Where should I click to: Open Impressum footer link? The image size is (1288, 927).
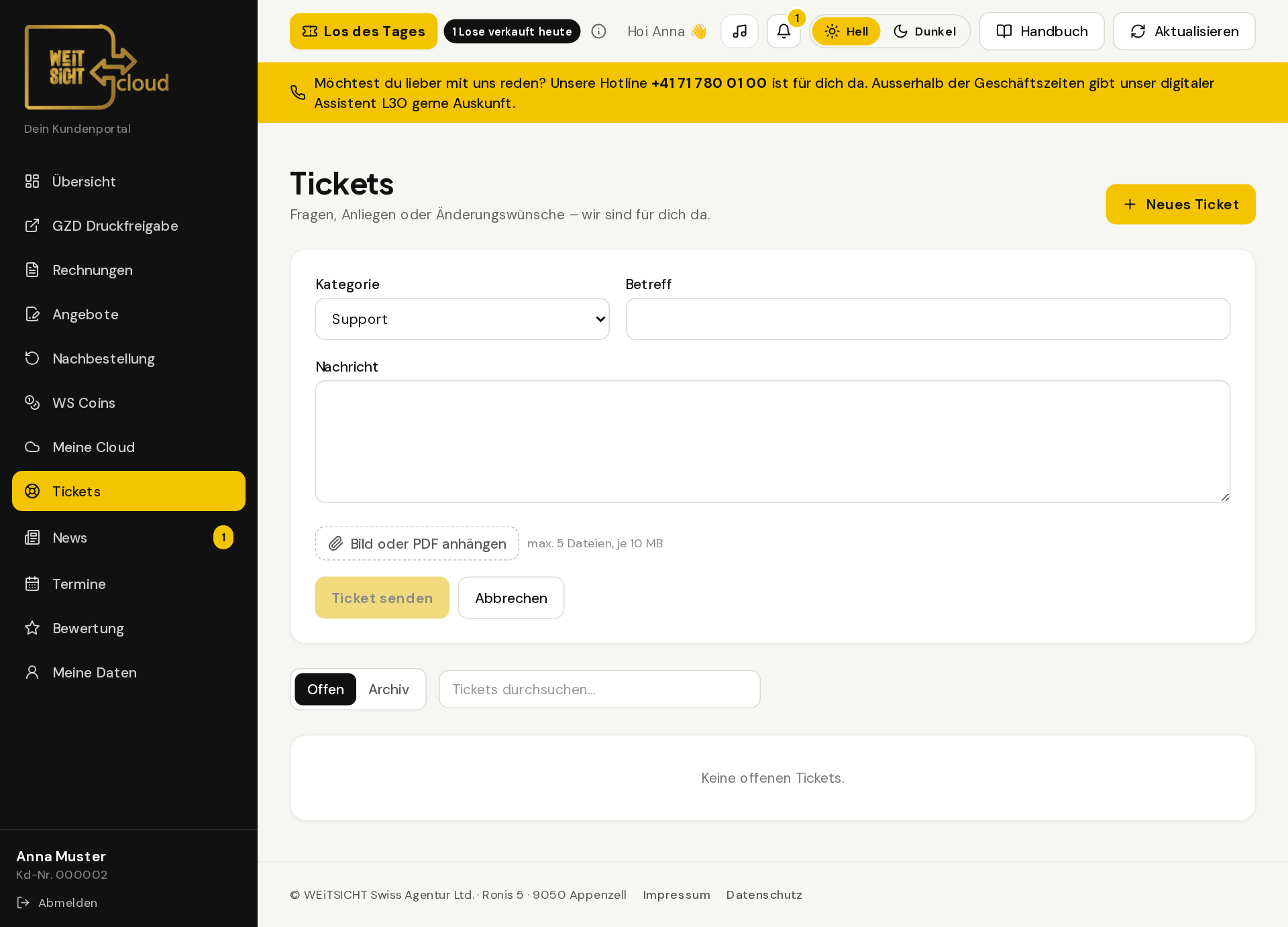coord(676,895)
